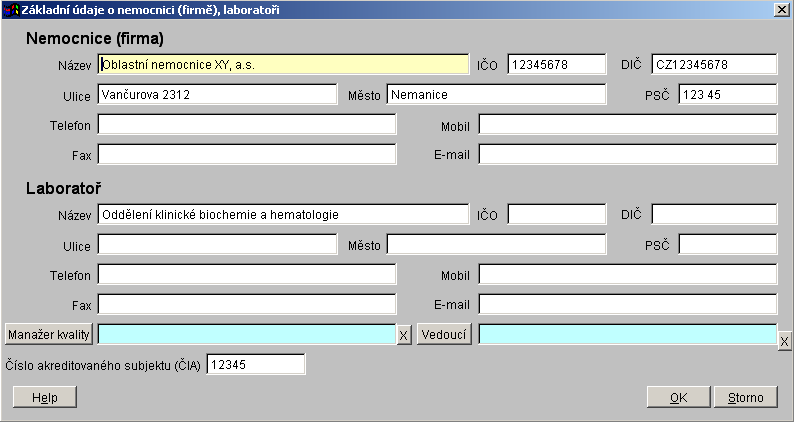
Task: Clear the Vedoucí field with X
Action: tap(784, 341)
